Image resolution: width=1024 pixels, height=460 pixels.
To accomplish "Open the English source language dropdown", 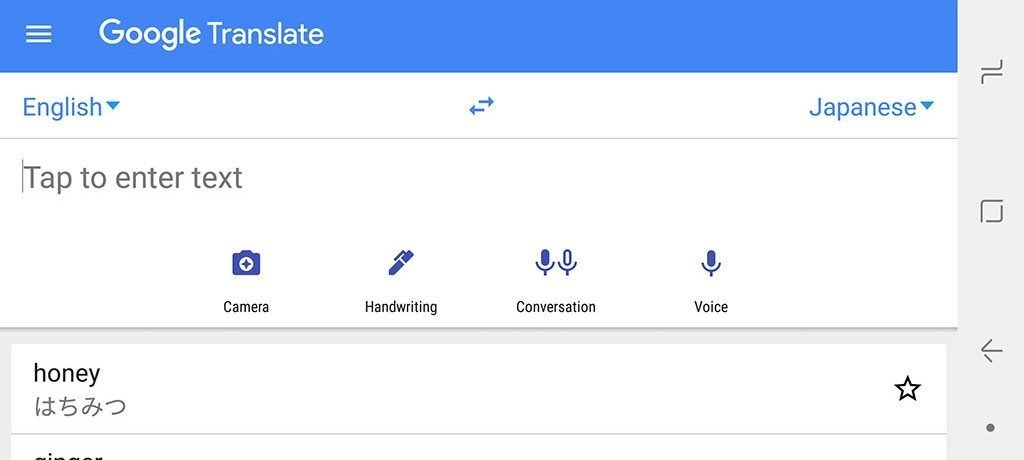I will [71, 107].
